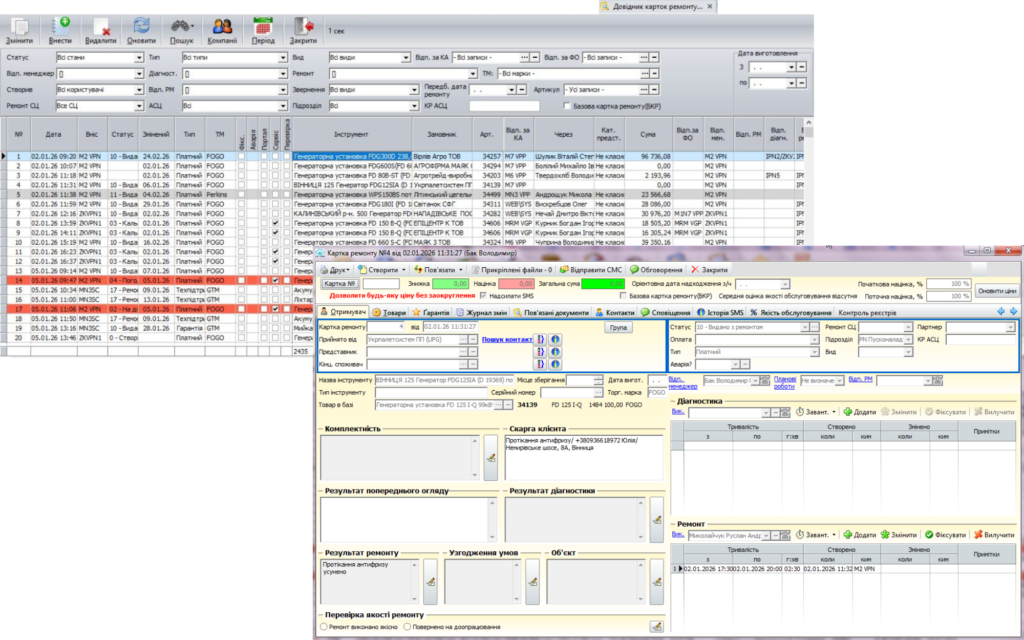The image size is (1024, 640).
Task: Click the Видалити delete toolbar icon
Action: pyautogui.click(x=101, y=31)
